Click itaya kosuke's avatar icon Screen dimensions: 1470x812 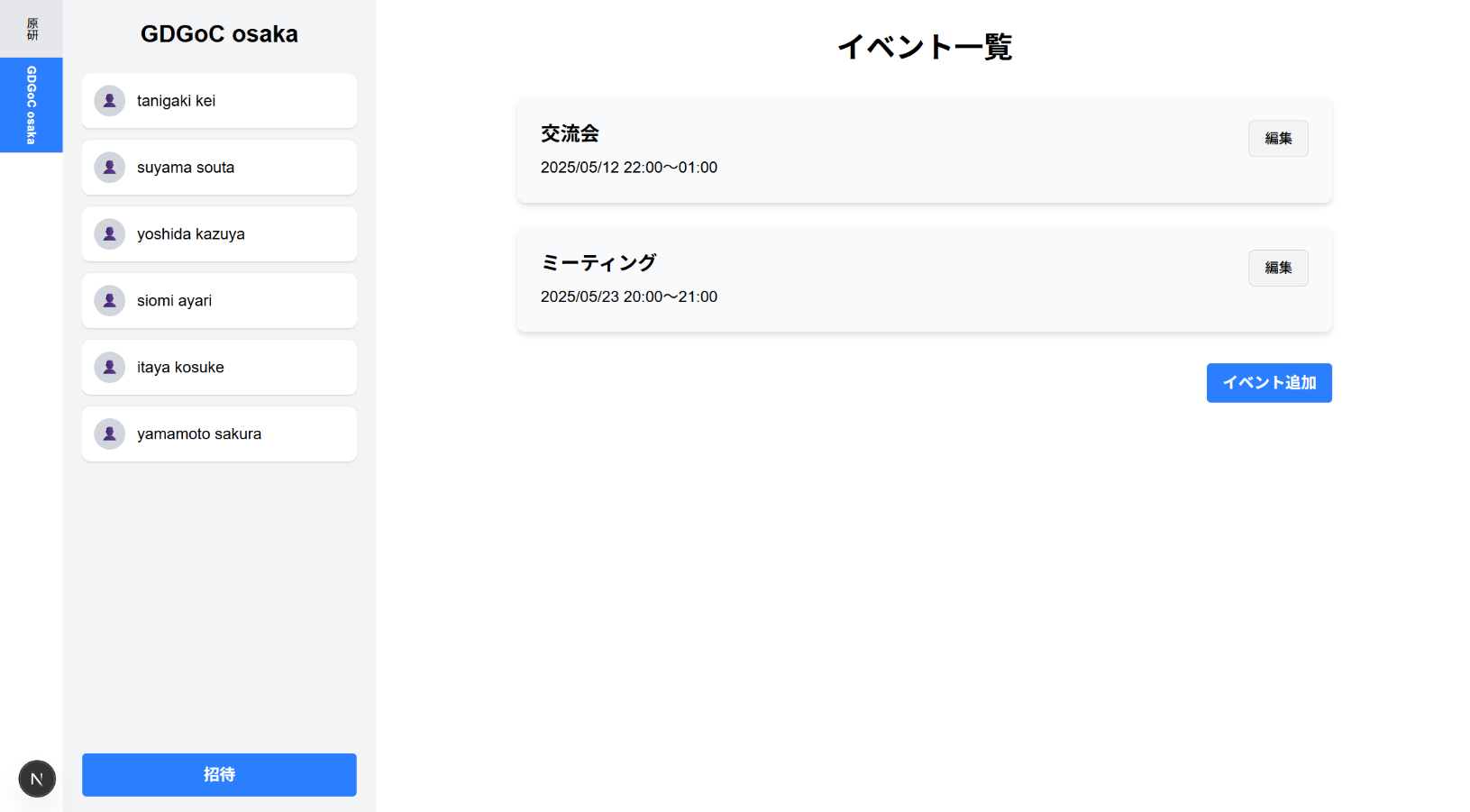tap(109, 368)
